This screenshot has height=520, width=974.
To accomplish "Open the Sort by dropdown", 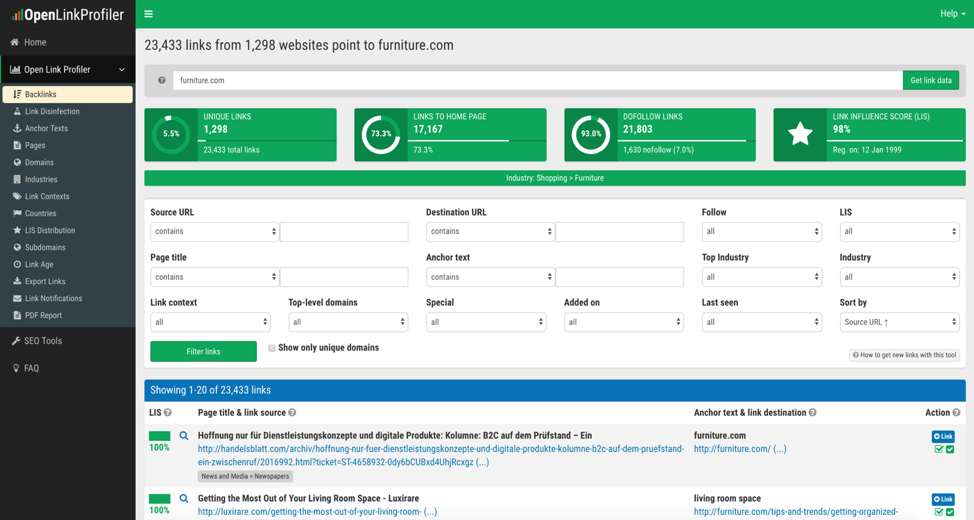I will (x=899, y=322).
